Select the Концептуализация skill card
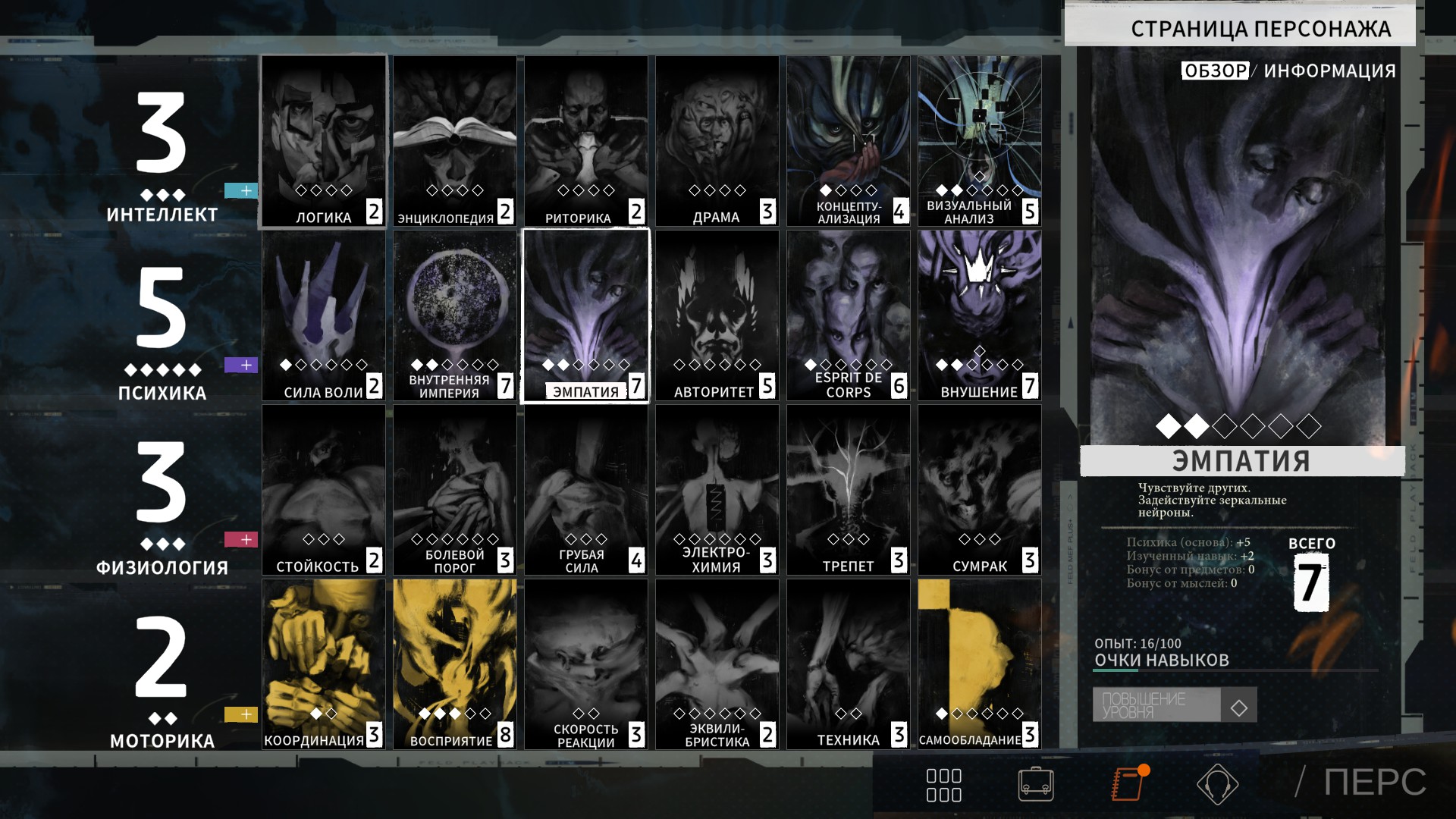Image resolution: width=1456 pixels, height=819 pixels. (849, 141)
